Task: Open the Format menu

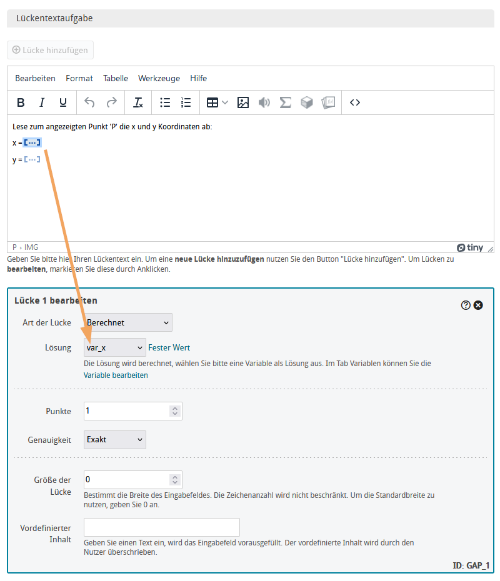Action: [x=79, y=78]
